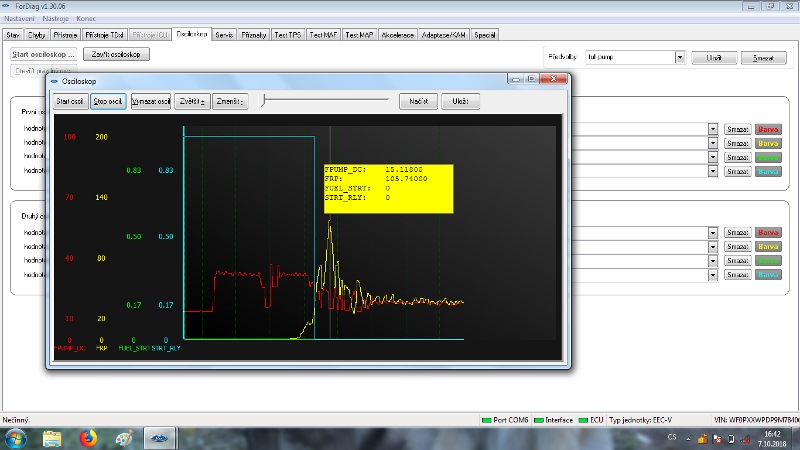Screen dimensions: 800x450
Task: Switch to the Test MAF tab
Action: [x=325, y=35]
